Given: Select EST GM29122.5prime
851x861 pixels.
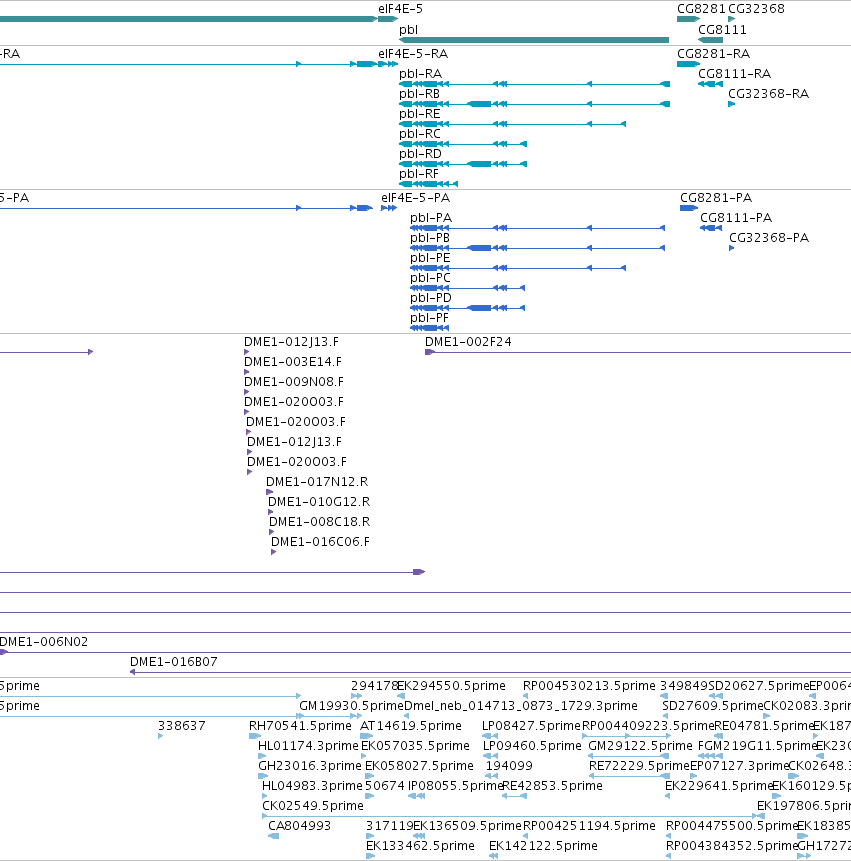Looking at the screenshot, I should [628, 756].
